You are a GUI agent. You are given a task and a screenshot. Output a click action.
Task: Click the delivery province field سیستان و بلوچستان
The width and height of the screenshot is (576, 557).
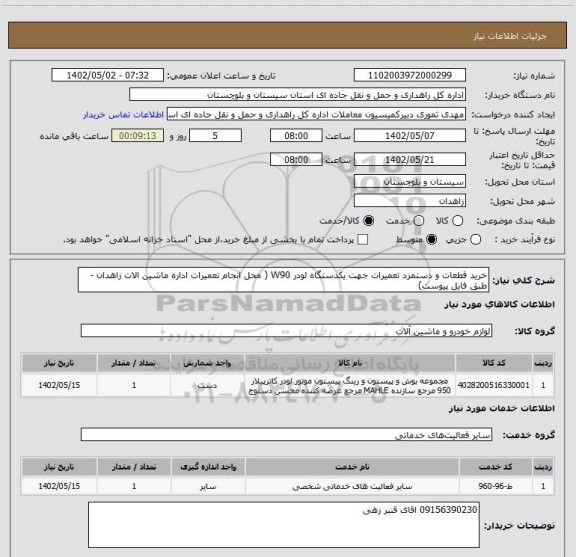click(410, 182)
